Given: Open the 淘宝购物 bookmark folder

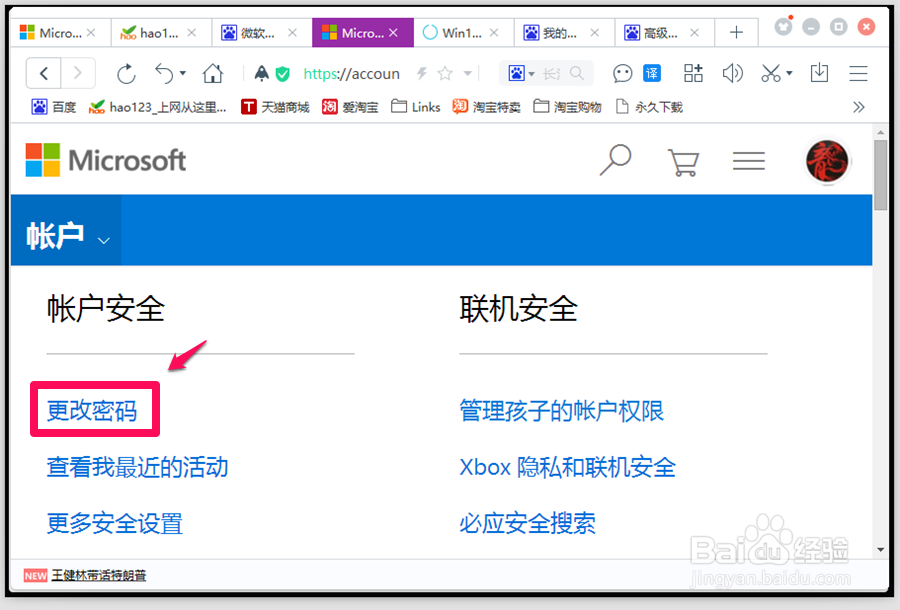Looking at the screenshot, I should [x=567, y=107].
